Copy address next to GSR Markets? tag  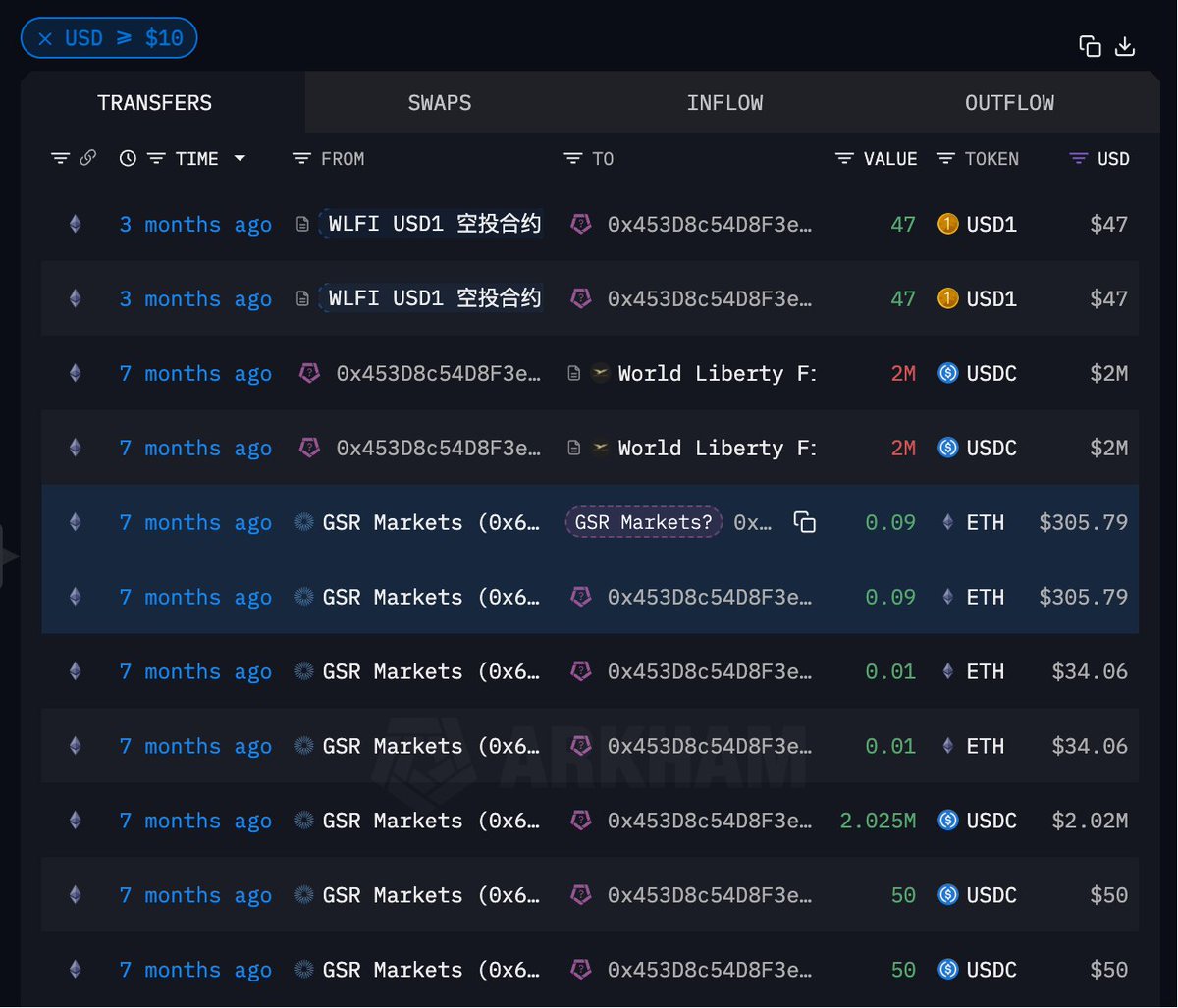(805, 522)
